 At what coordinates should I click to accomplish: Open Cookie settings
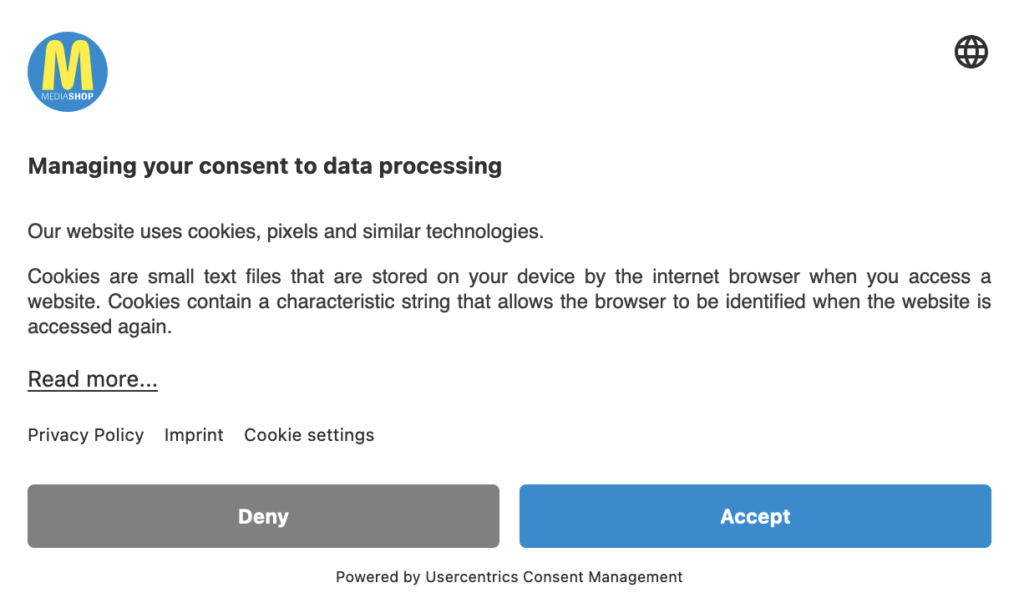point(309,435)
